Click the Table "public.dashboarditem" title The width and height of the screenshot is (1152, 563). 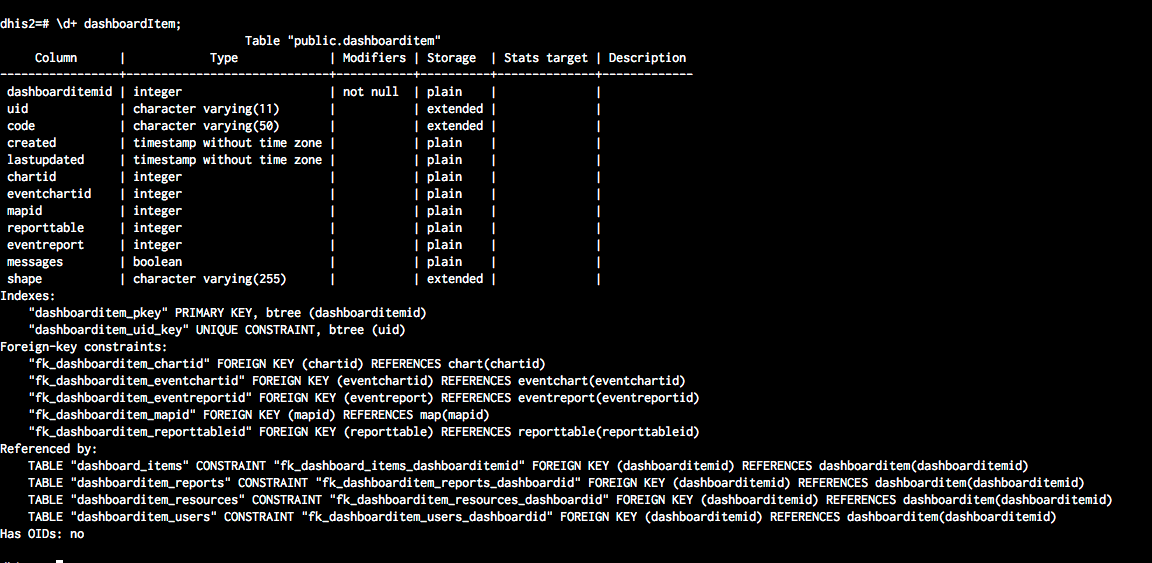point(343,41)
